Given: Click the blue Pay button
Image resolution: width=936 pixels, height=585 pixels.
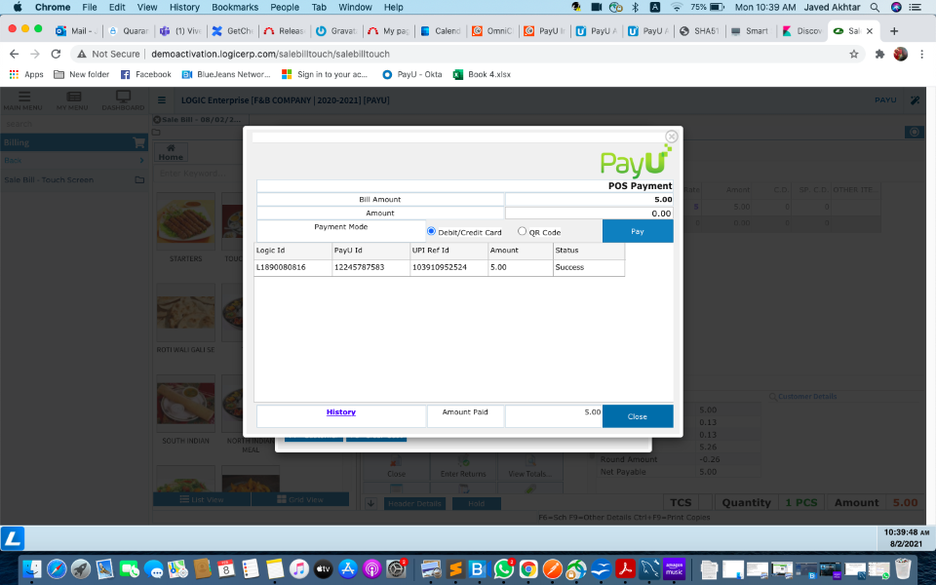Looking at the screenshot, I should [x=638, y=231].
